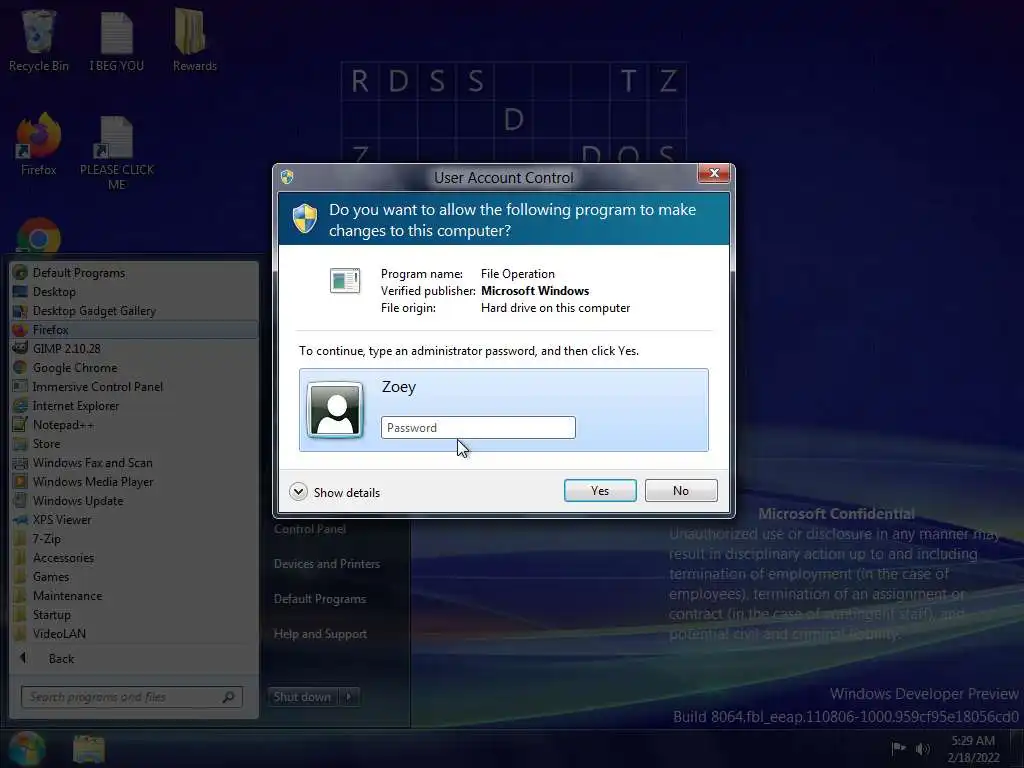This screenshot has width=1024, height=768.
Task: Open Windows Fax and Scan entry
Action: pyautogui.click(x=134, y=462)
